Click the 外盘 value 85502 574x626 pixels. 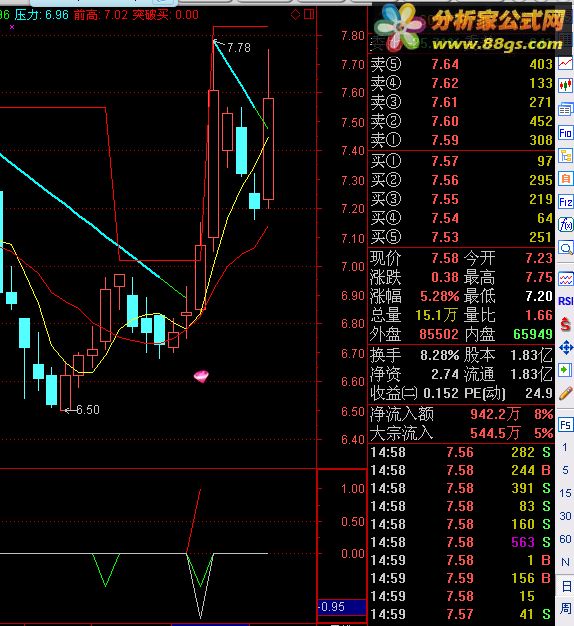click(x=439, y=334)
